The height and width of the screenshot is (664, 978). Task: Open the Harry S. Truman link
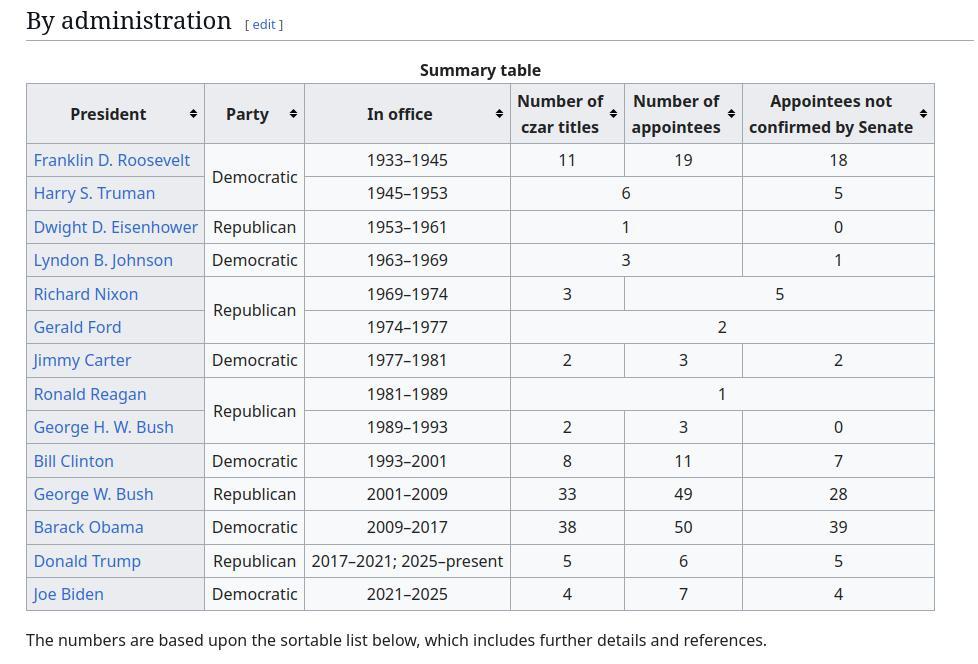coord(94,193)
